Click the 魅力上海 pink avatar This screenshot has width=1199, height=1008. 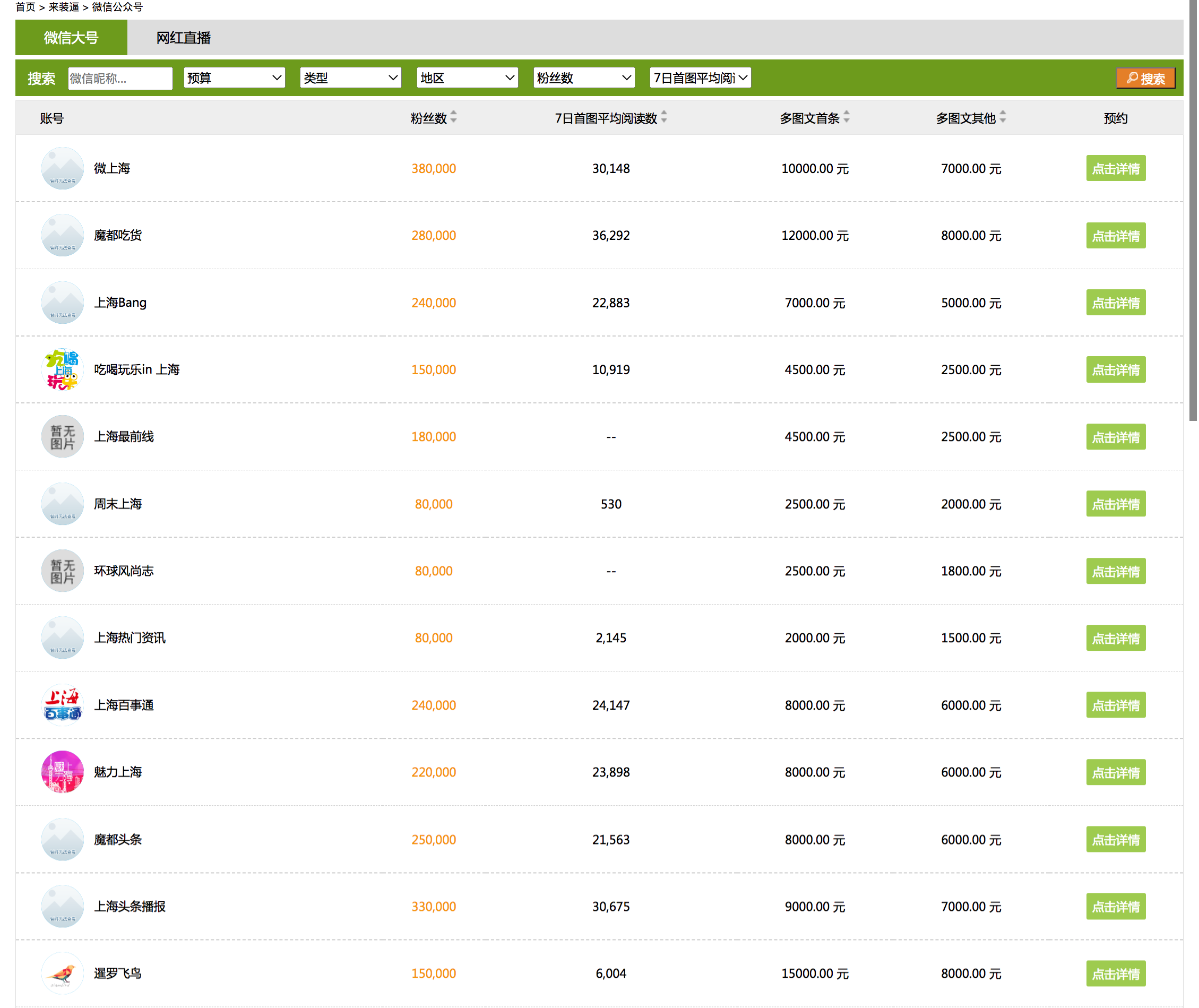[62, 772]
